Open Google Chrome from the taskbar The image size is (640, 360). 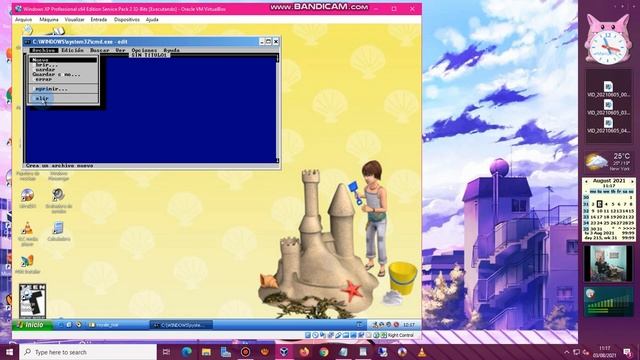coord(324,352)
